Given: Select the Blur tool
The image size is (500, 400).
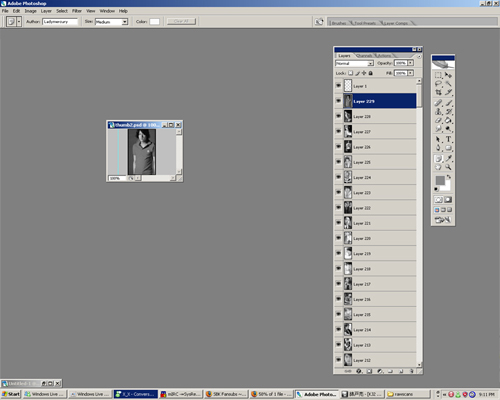Looking at the screenshot, I should 438,129.
